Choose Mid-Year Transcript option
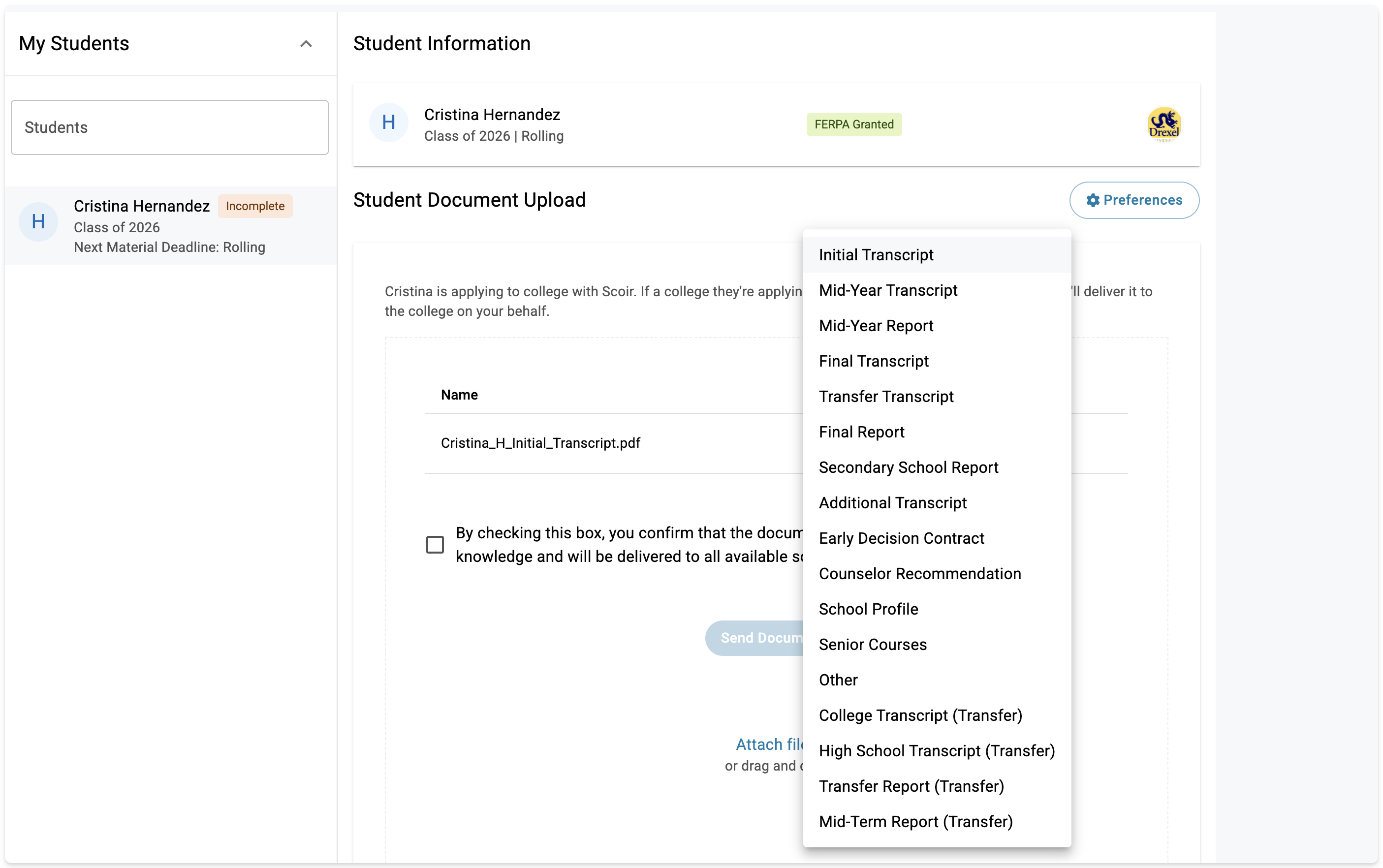This screenshot has width=1383, height=868. tap(887, 290)
